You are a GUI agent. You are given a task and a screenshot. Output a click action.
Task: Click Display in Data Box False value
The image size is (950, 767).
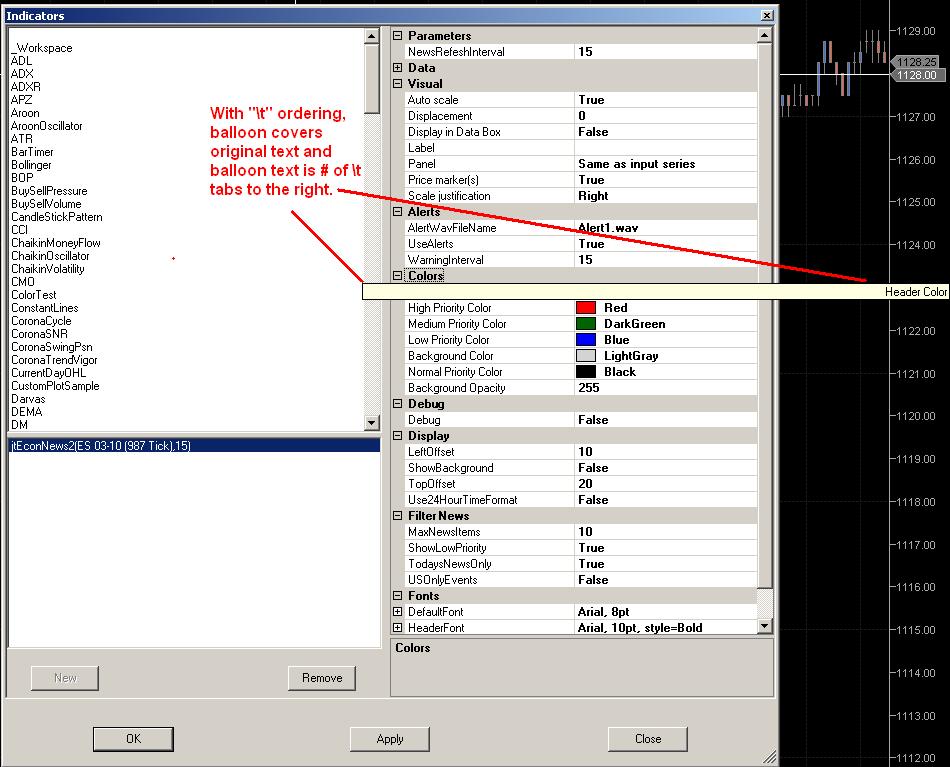pyautogui.click(x=666, y=131)
